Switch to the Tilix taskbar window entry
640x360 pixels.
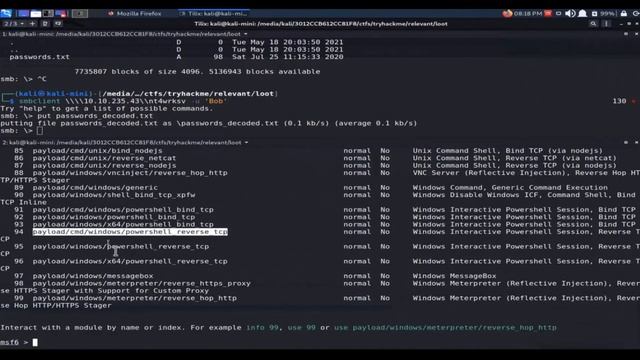tap(213, 13)
